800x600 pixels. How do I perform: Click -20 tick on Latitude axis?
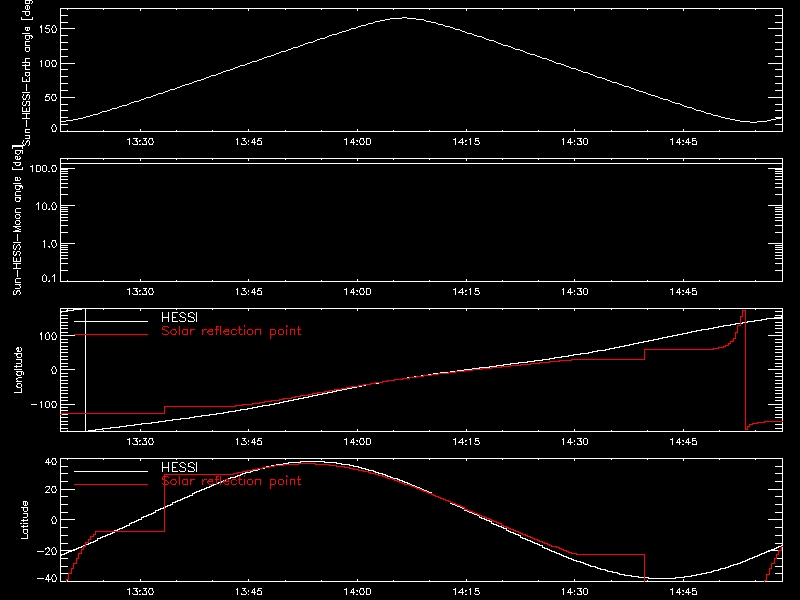[x=47, y=551]
